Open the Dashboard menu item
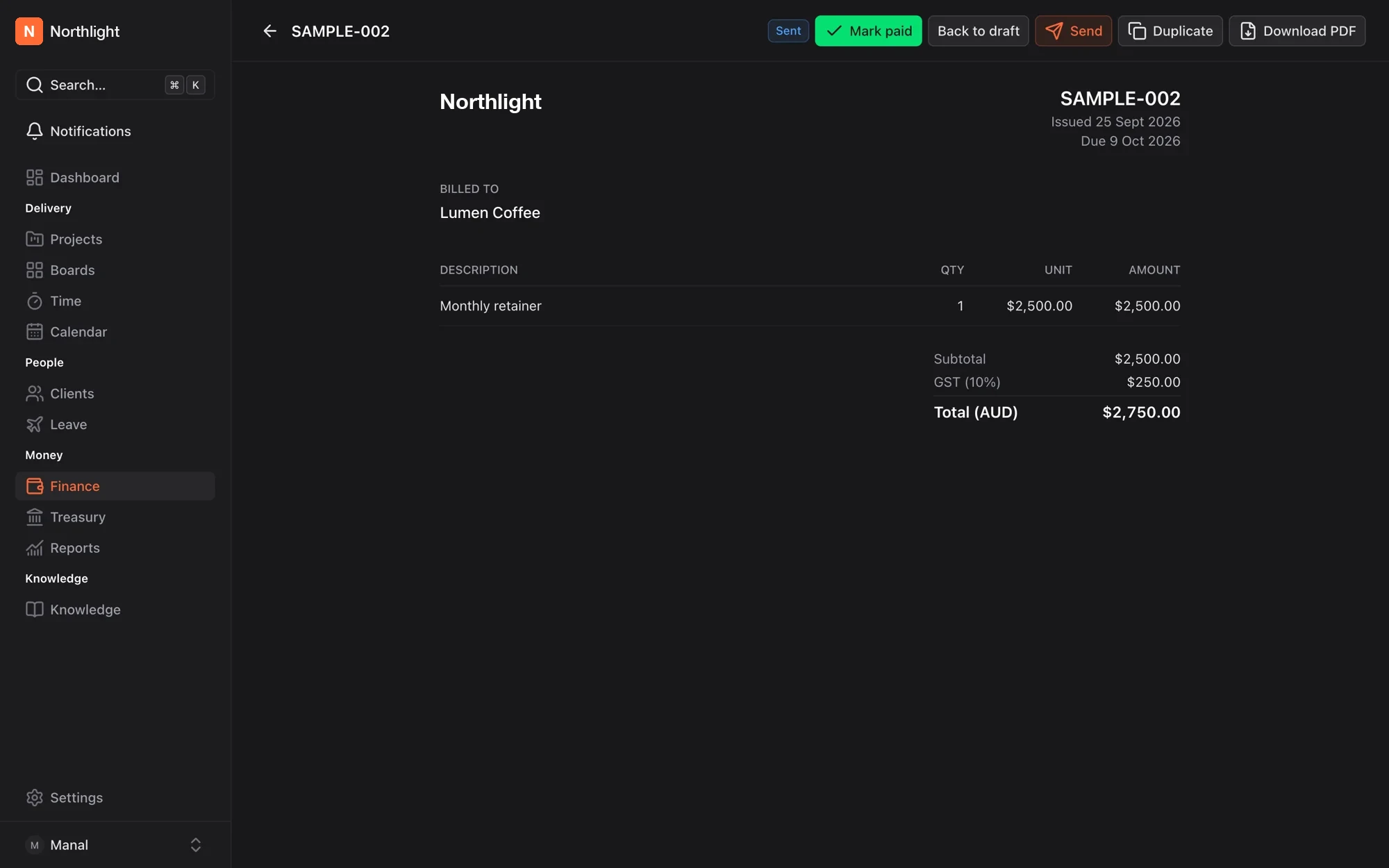Image resolution: width=1389 pixels, height=868 pixels. [115, 178]
